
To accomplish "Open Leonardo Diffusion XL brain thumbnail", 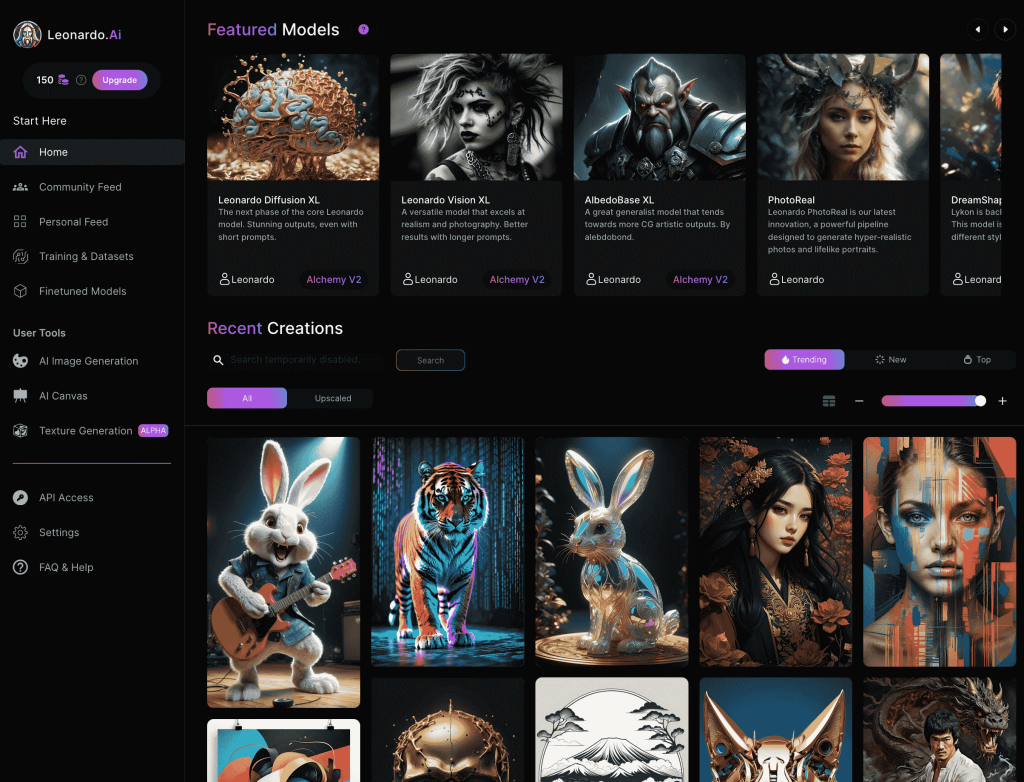I will [293, 117].
